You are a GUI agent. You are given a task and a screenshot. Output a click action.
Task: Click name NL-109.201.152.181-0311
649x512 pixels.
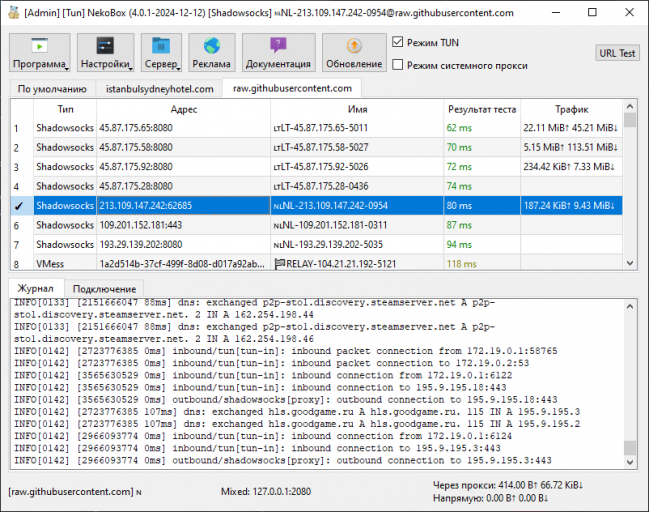point(330,225)
